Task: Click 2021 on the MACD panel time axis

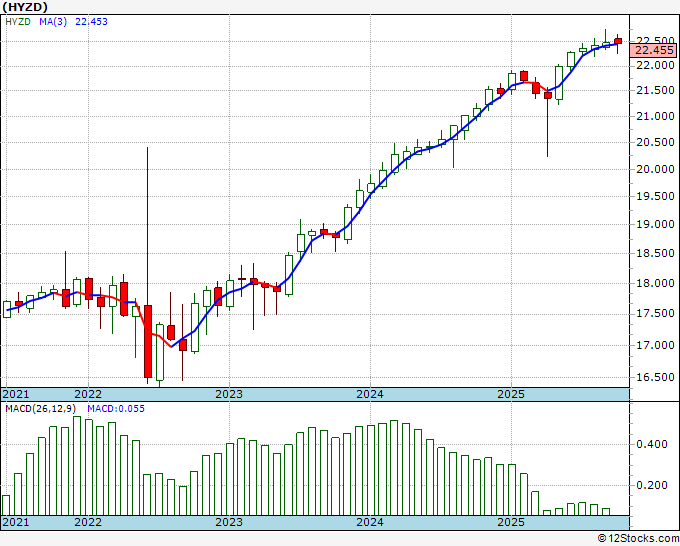Action: [x=16, y=522]
